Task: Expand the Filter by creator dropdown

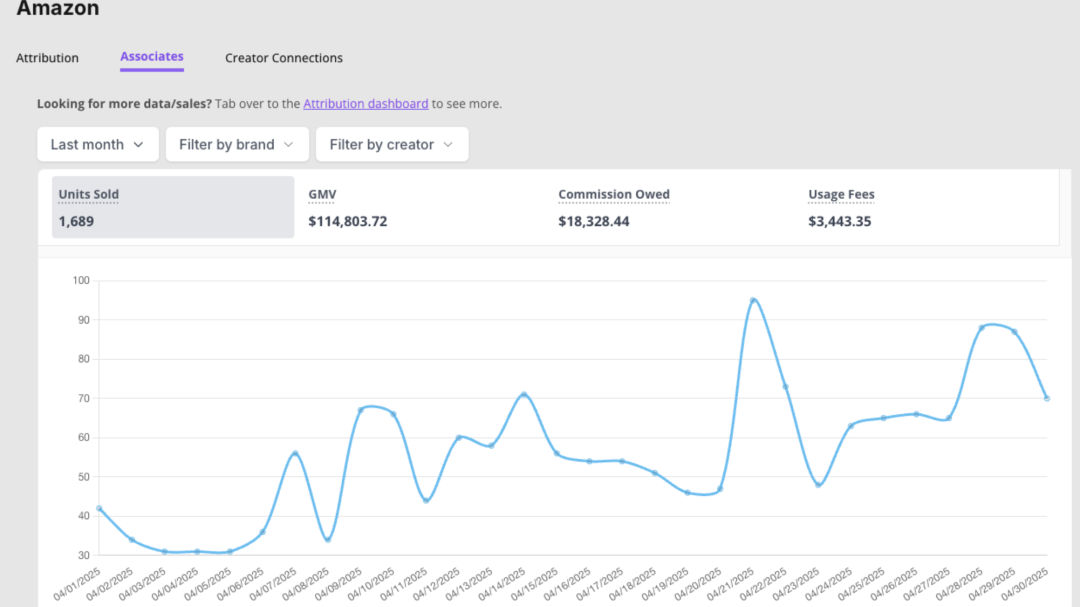Action: 392,144
